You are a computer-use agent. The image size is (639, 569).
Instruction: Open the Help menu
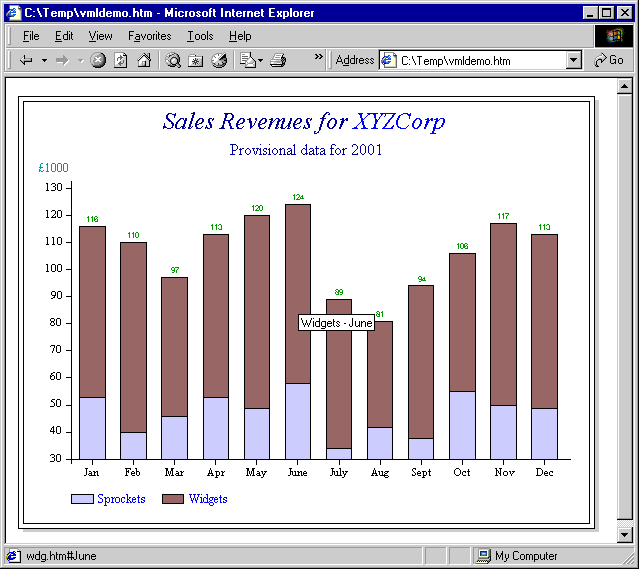click(x=240, y=36)
